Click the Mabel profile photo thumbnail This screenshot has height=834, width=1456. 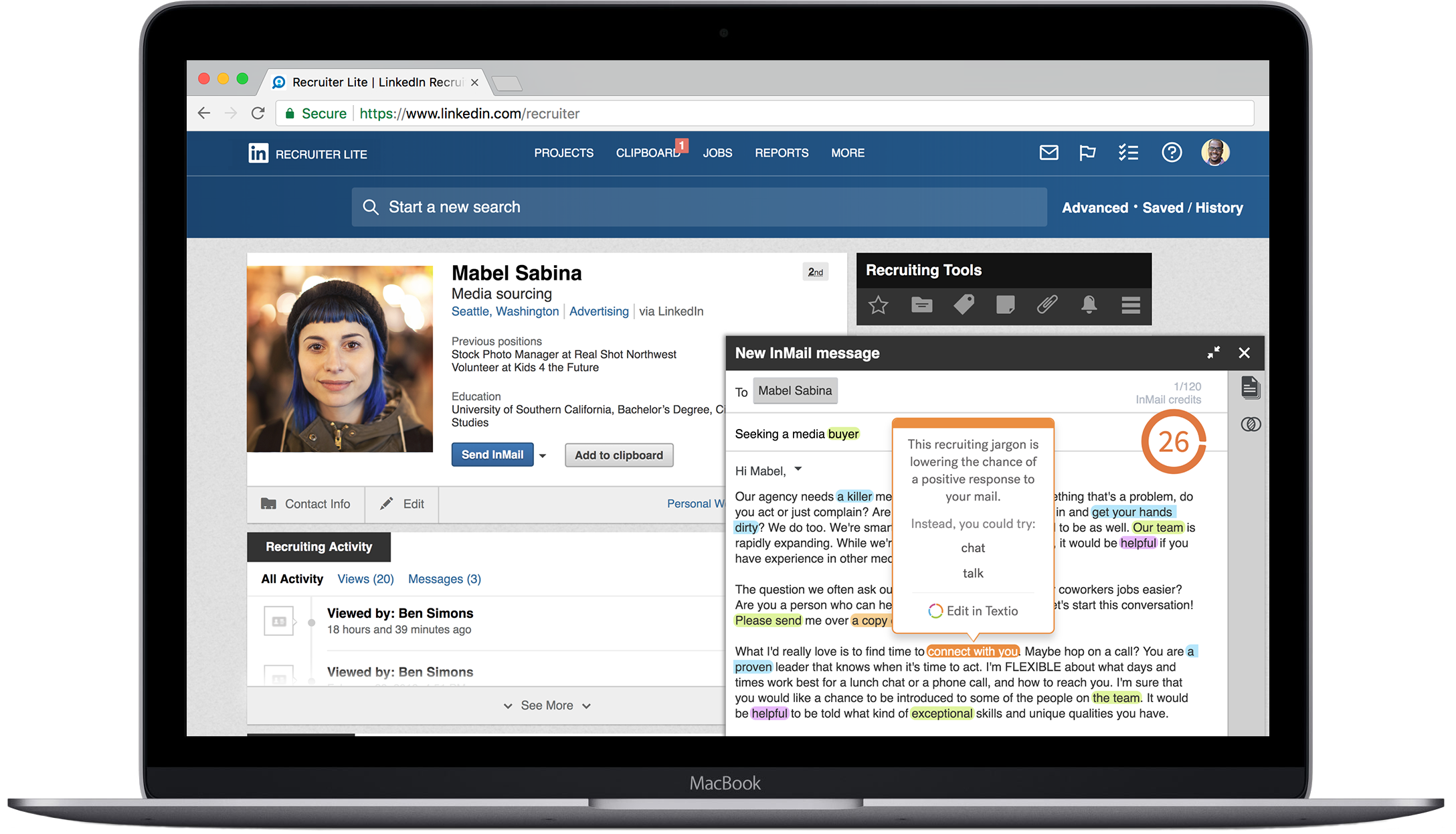pyautogui.click(x=341, y=355)
